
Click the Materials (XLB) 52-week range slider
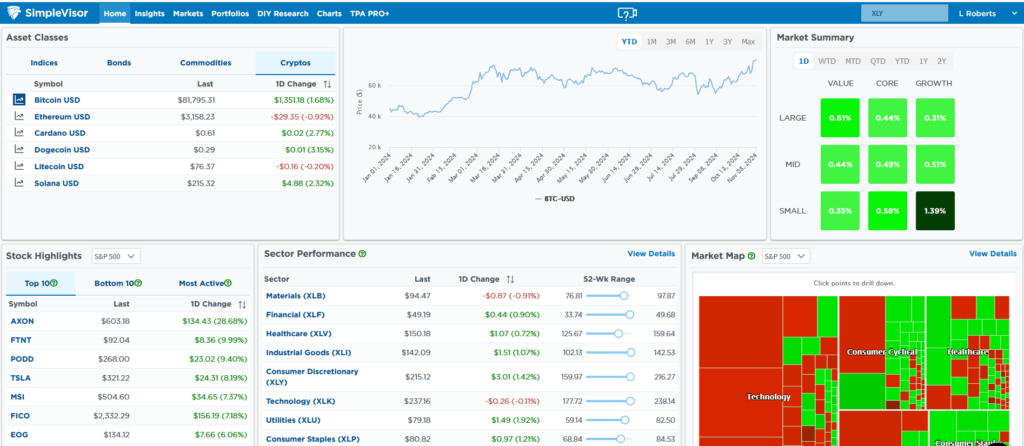pyautogui.click(x=608, y=296)
